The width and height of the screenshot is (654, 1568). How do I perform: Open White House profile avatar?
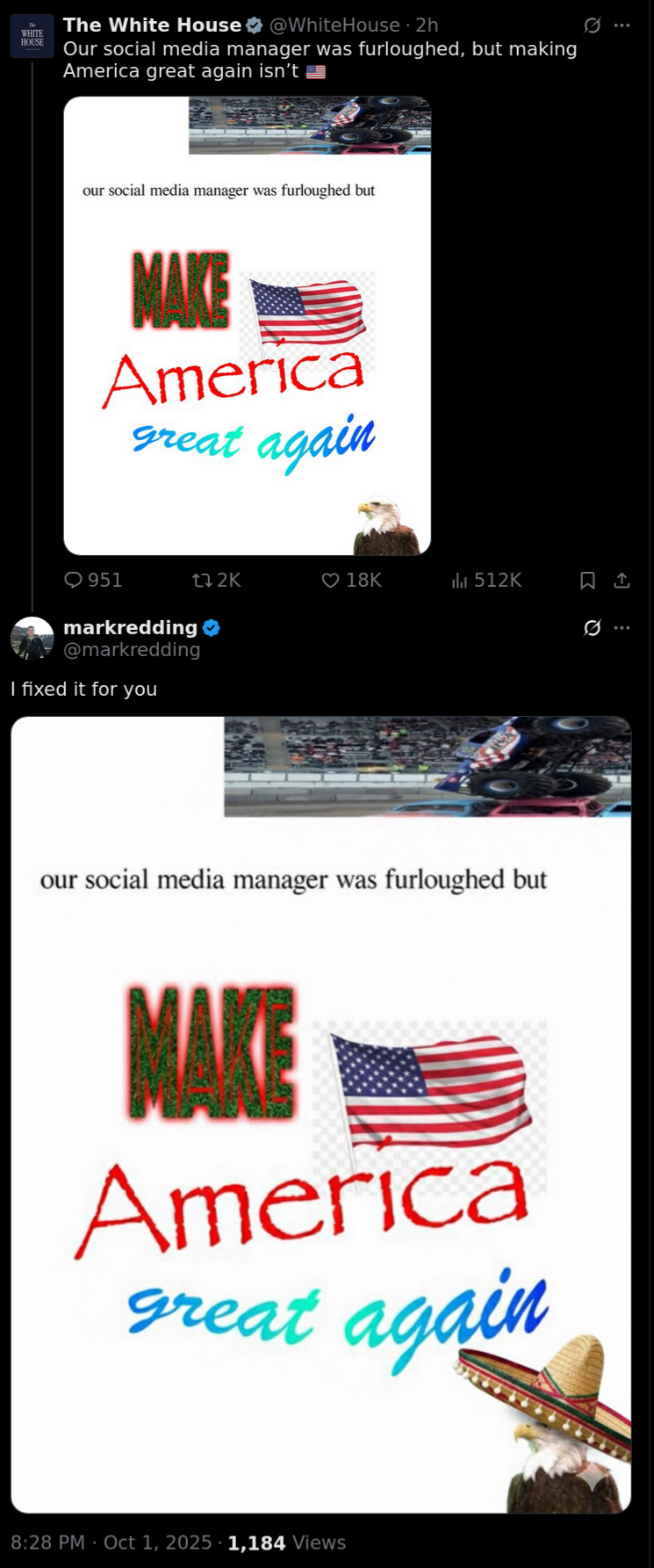click(32, 36)
